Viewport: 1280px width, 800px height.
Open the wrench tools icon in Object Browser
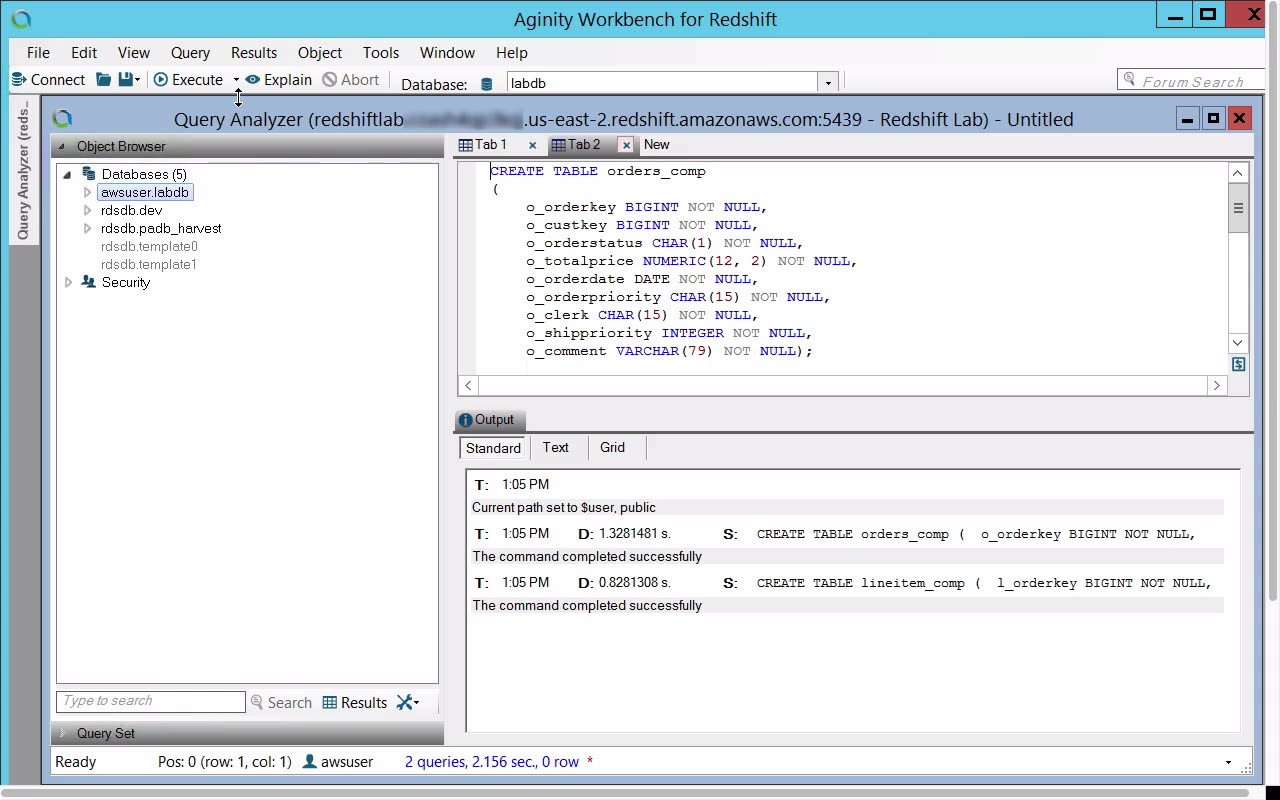click(405, 703)
